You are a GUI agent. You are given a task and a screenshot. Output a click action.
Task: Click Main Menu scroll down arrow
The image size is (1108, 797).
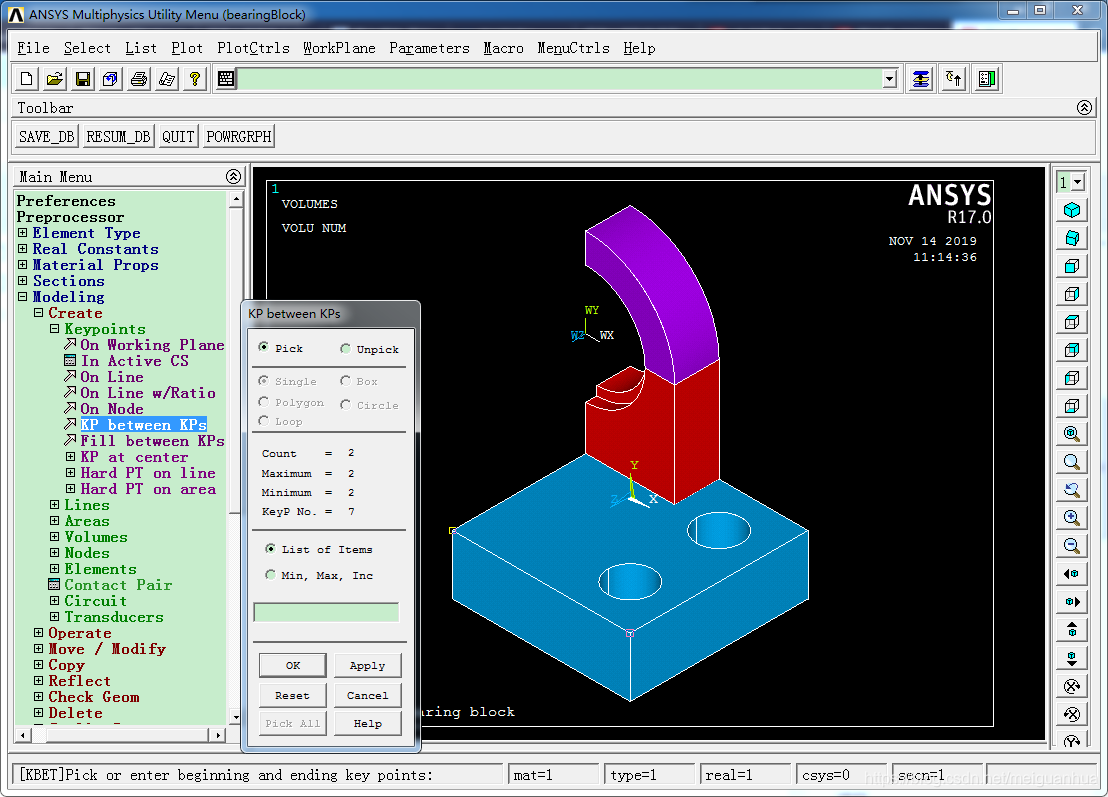[x=236, y=717]
